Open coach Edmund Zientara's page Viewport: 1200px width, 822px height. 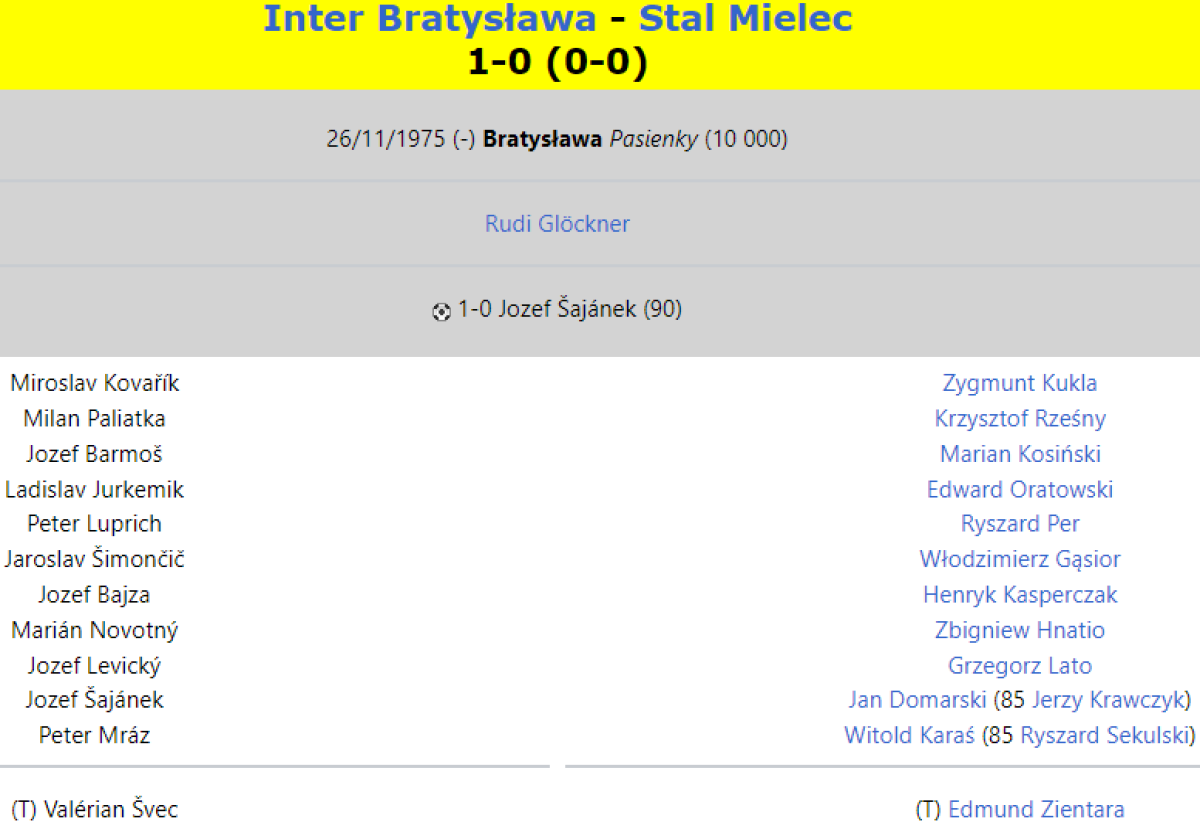click(x=1035, y=809)
